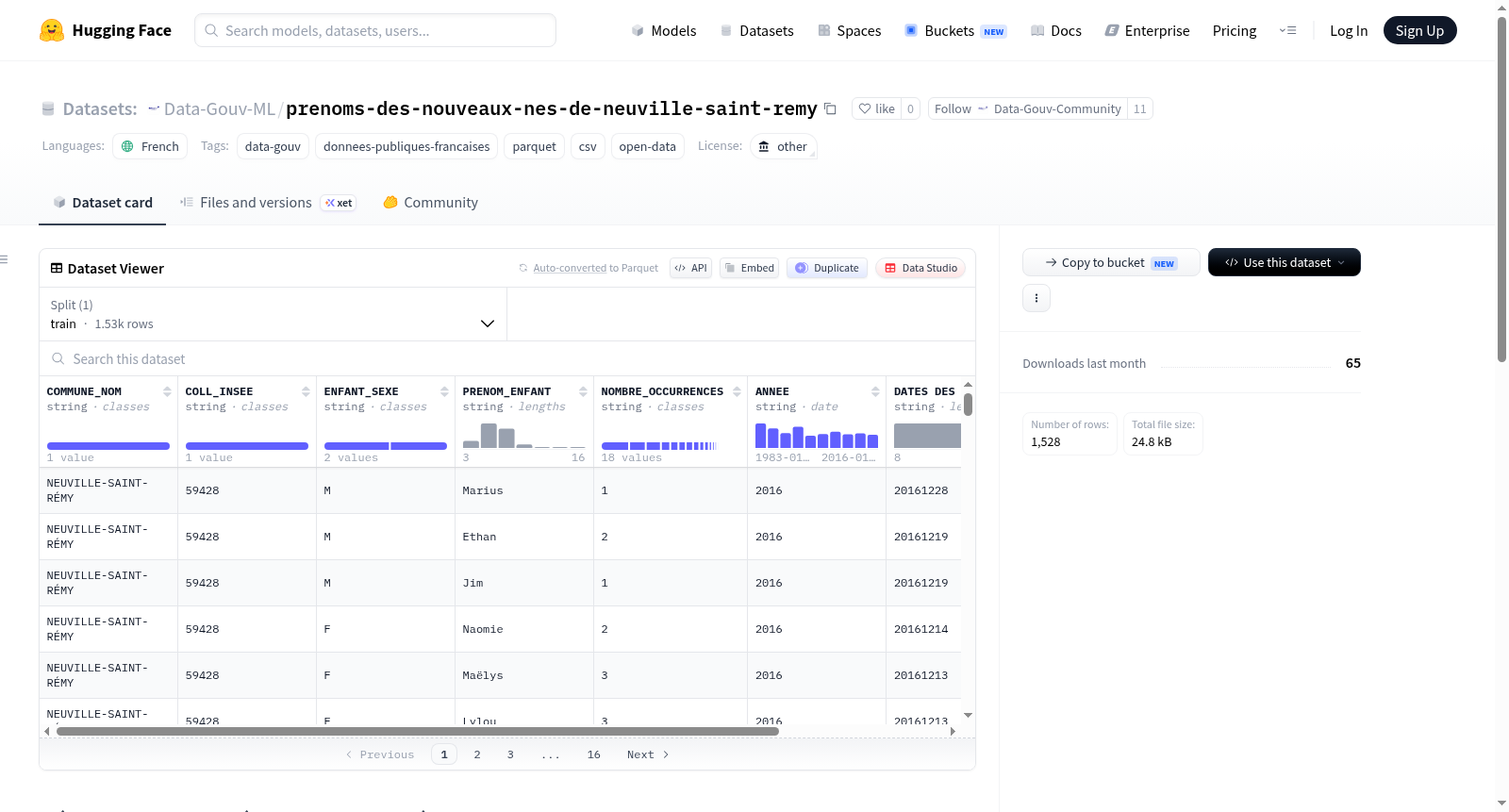Open the left sidebar toggle icon
The height and width of the screenshot is (812, 1509).
coord(4,259)
